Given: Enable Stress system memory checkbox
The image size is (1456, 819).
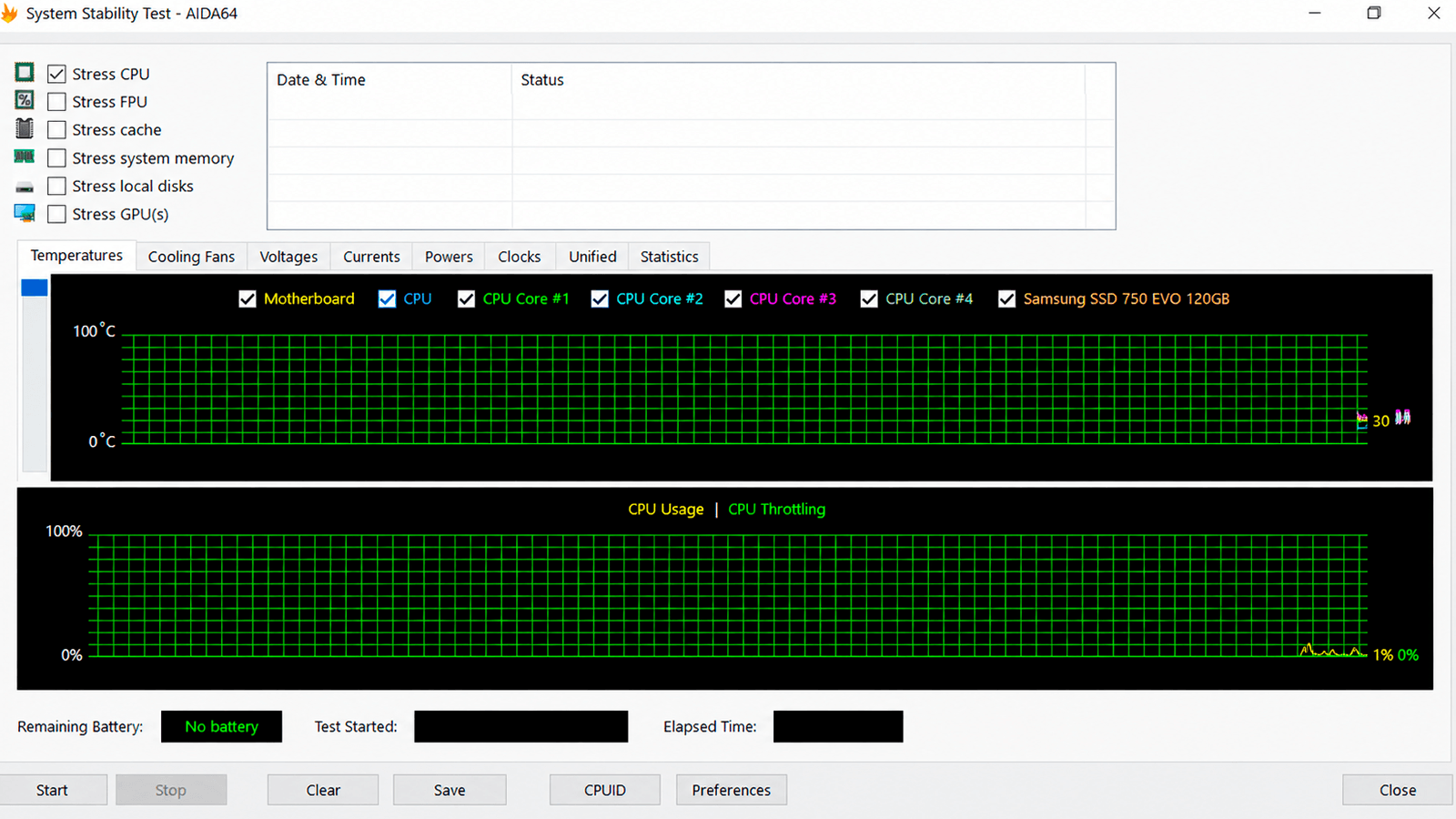Looking at the screenshot, I should pos(56,158).
